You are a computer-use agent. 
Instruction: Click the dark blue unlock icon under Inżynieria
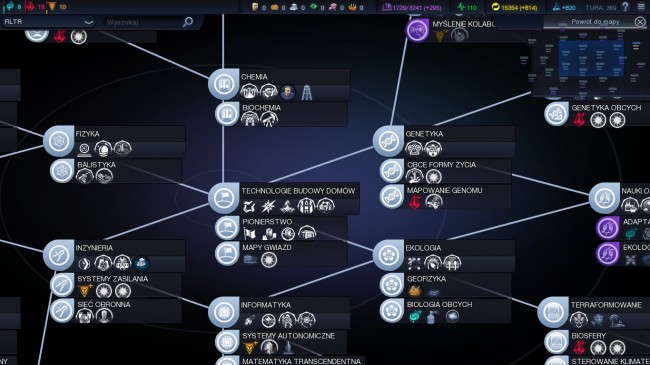tap(142, 263)
